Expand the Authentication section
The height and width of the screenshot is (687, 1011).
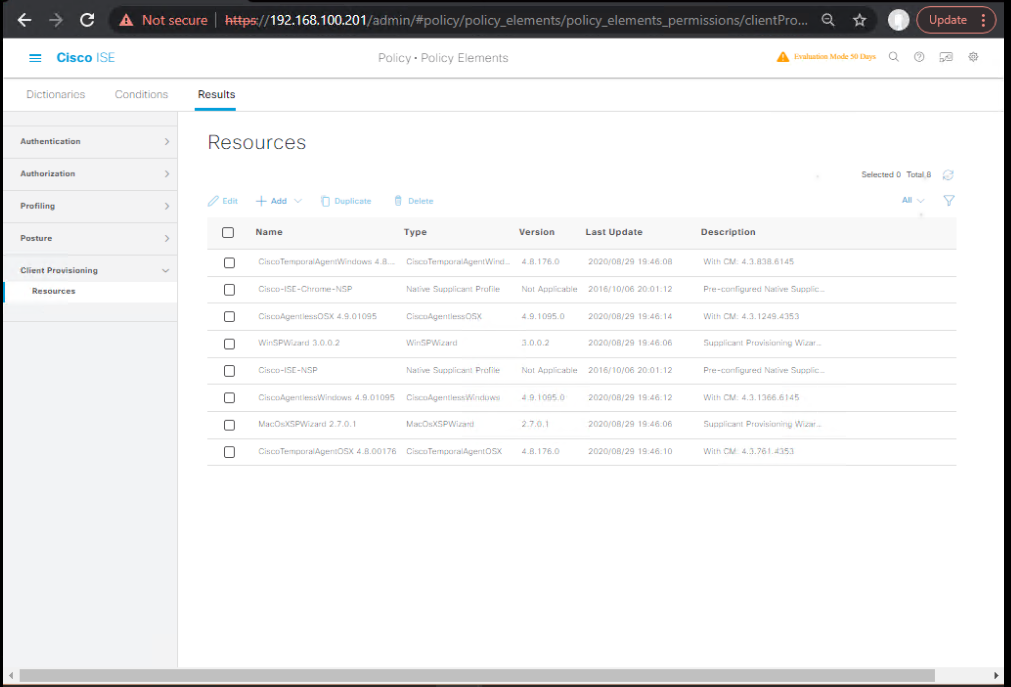tap(90, 141)
